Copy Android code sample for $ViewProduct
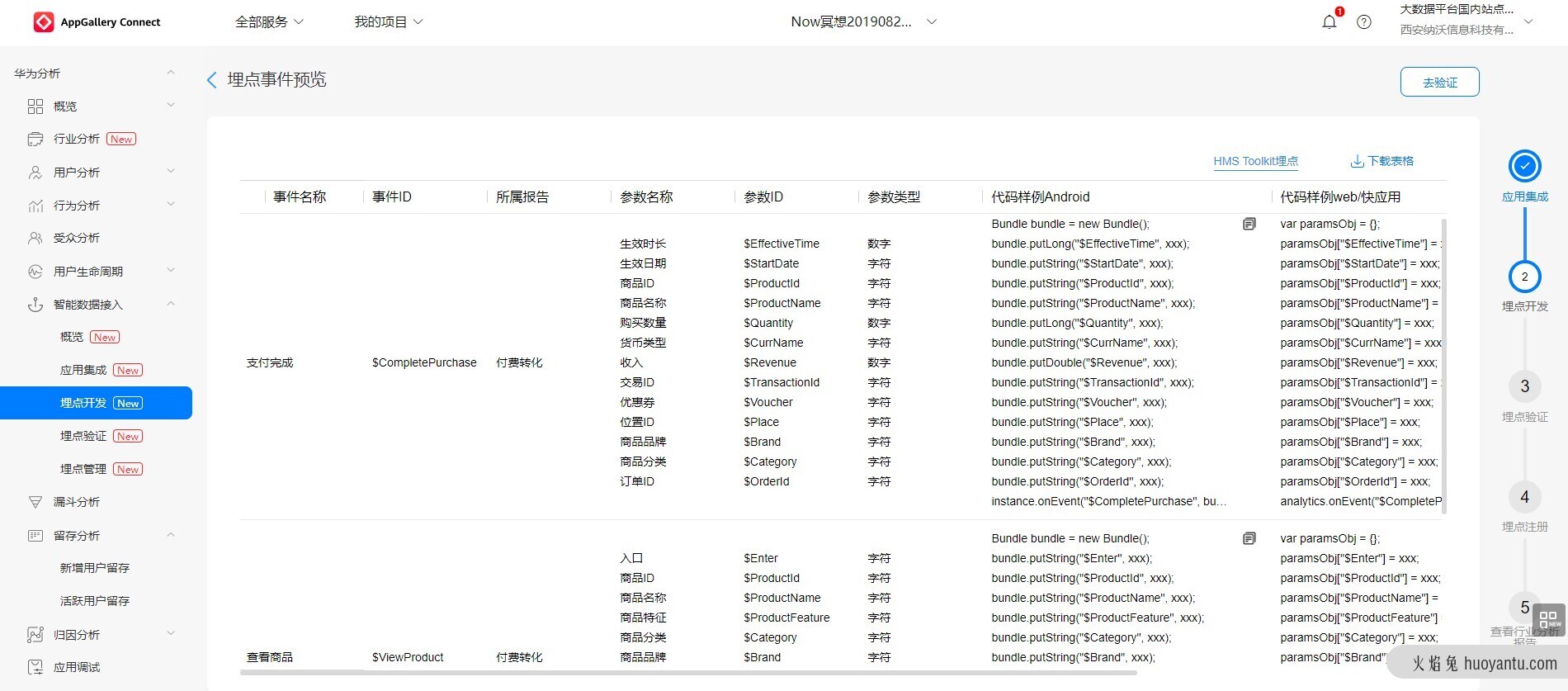This screenshot has height=691, width=1568. click(x=1249, y=538)
